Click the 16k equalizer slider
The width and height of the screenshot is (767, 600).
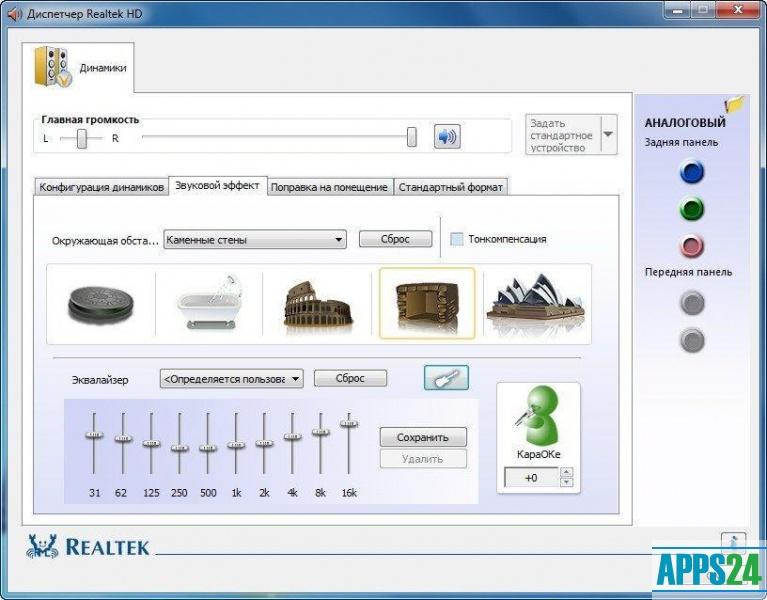[349, 423]
